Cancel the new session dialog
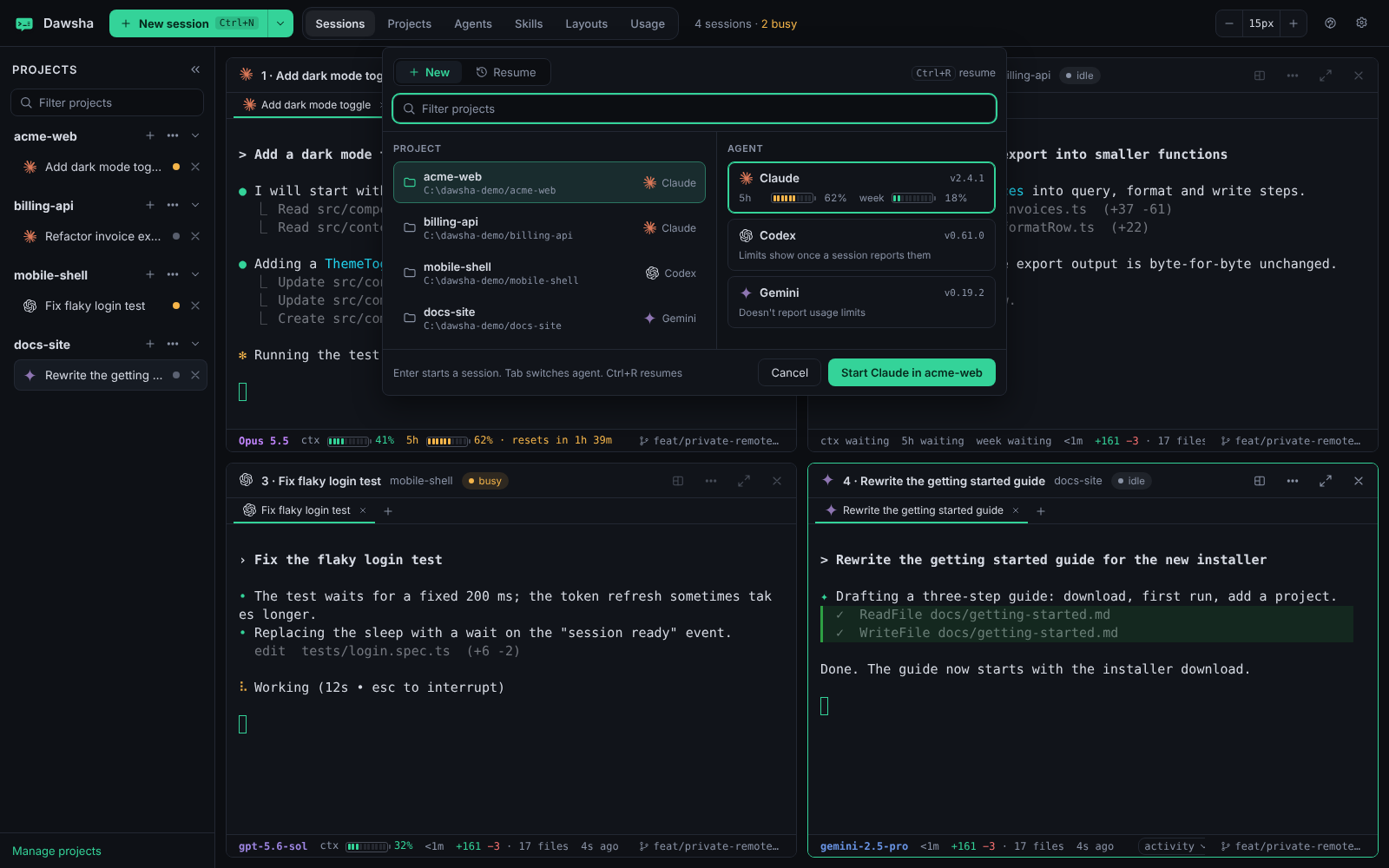The height and width of the screenshot is (868, 1389). (789, 372)
